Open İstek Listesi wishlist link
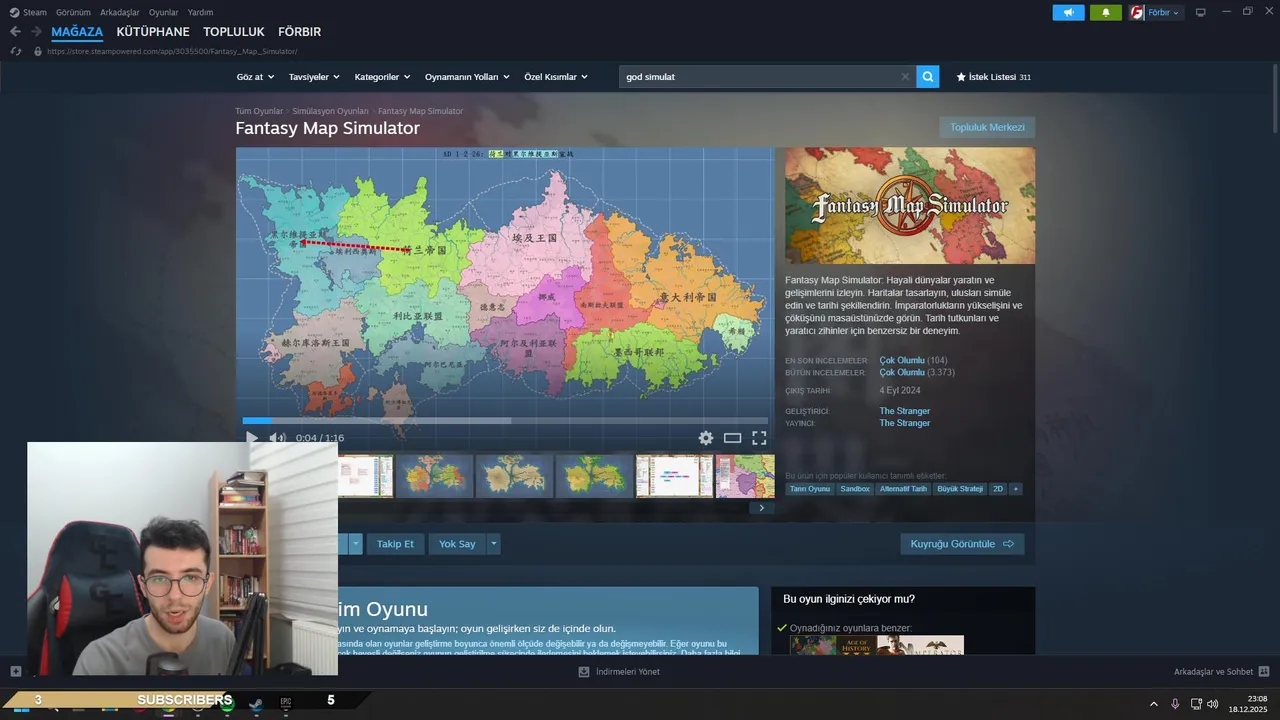Screen dimensions: 1280x720 coord(993,77)
